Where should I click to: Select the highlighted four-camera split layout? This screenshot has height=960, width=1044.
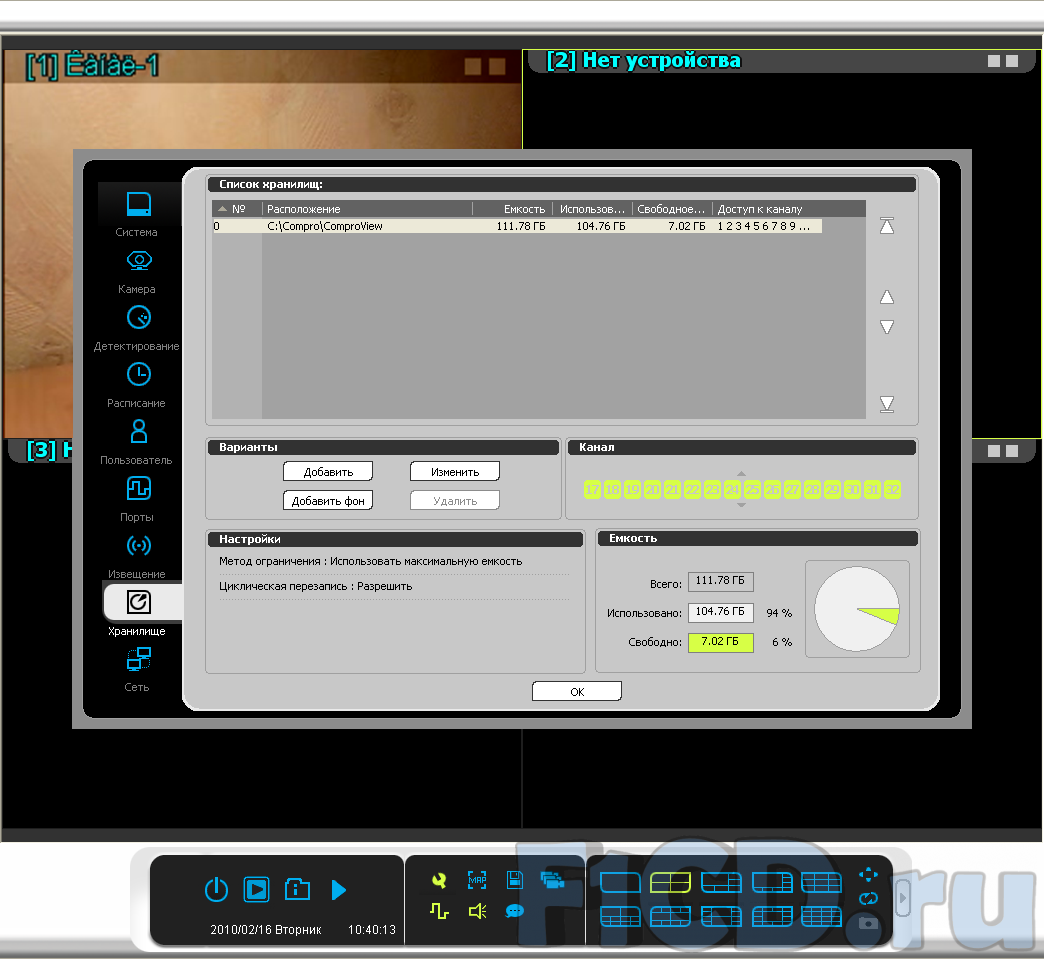click(670, 883)
